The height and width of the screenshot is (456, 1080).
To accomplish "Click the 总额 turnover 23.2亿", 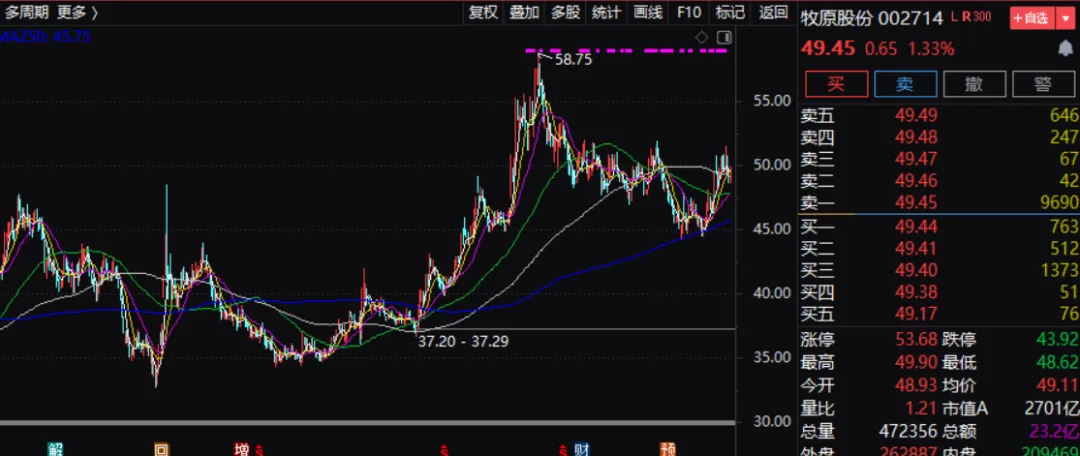I will (1054, 431).
